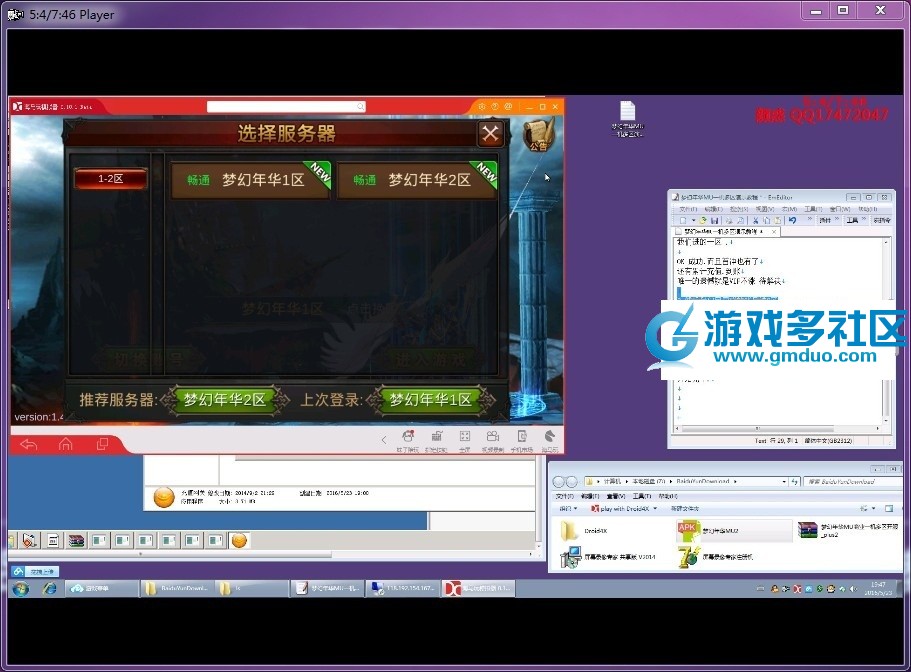Select the 屏幕录像专家注册机 file in Explorer
This screenshot has height=672, width=911.
coord(716,557)
